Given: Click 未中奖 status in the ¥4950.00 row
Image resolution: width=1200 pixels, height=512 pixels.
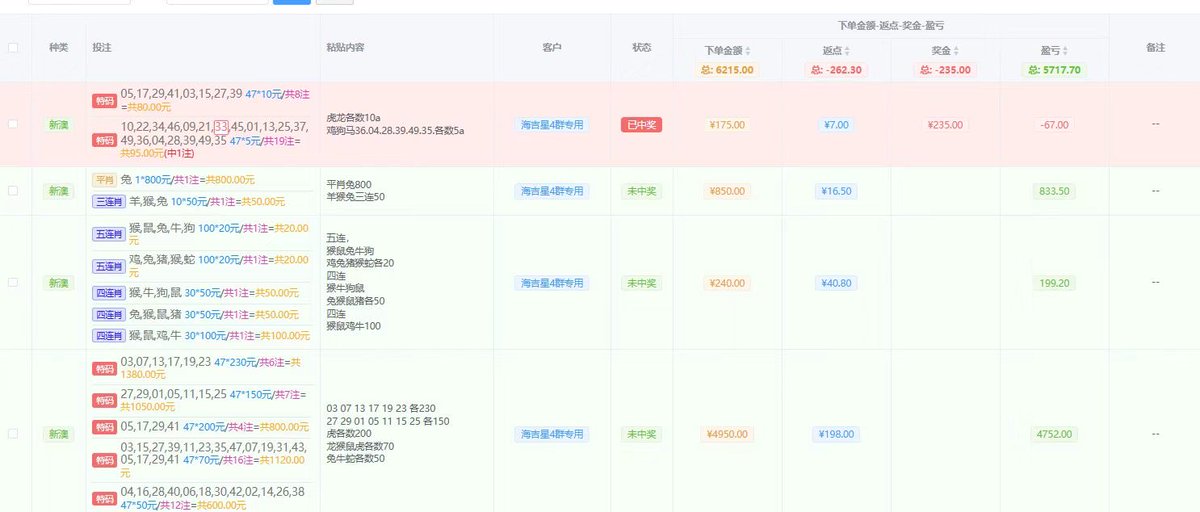Looking at the screenshot, I should pyautogui.click(x=641, y=434).
